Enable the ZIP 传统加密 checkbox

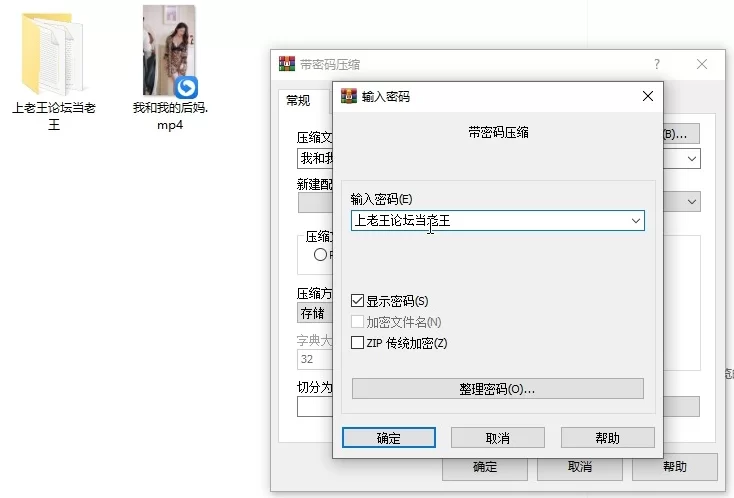[x=358, y=343]
